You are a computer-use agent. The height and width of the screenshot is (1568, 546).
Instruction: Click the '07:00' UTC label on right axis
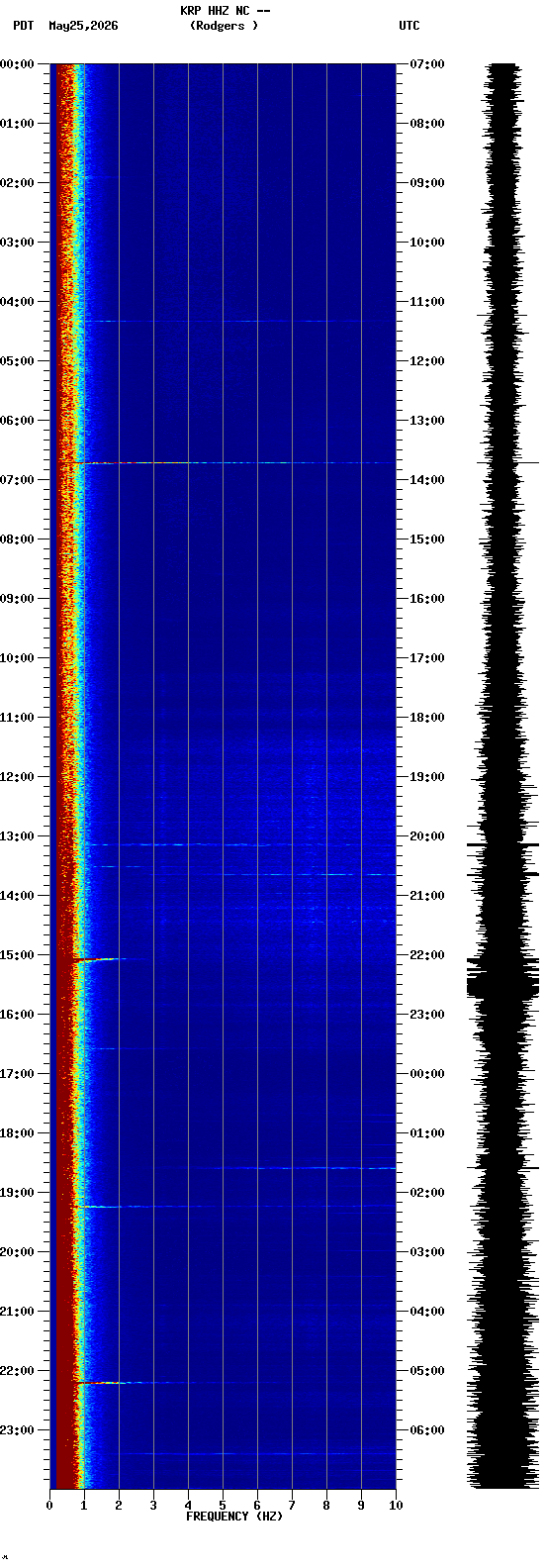pos(427,64)
